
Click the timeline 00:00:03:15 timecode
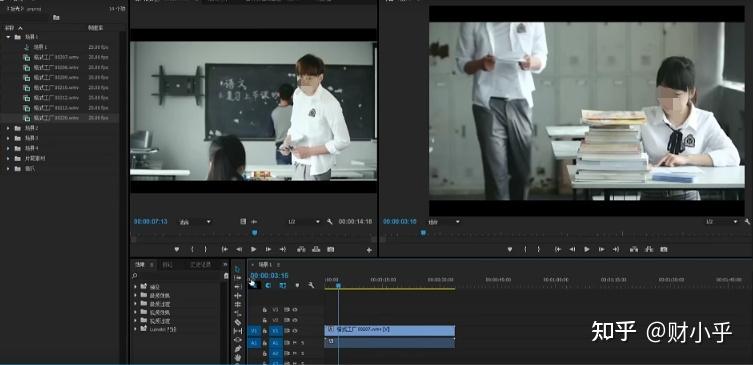click(x=269, y=276)
